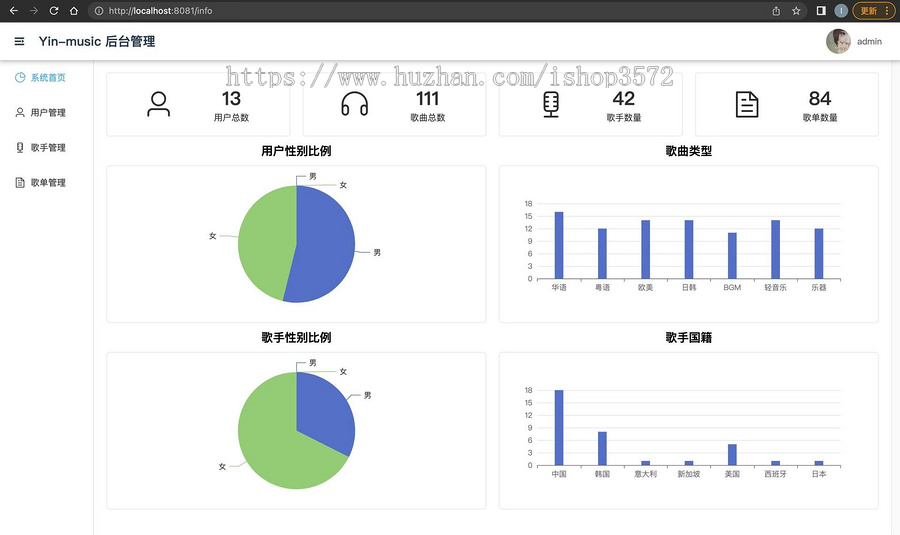Click the 美国 bar in 歌手国籍 chart
Image resolution: width=900 pixels, height=535 pixels.
click(x=732, y=455)
